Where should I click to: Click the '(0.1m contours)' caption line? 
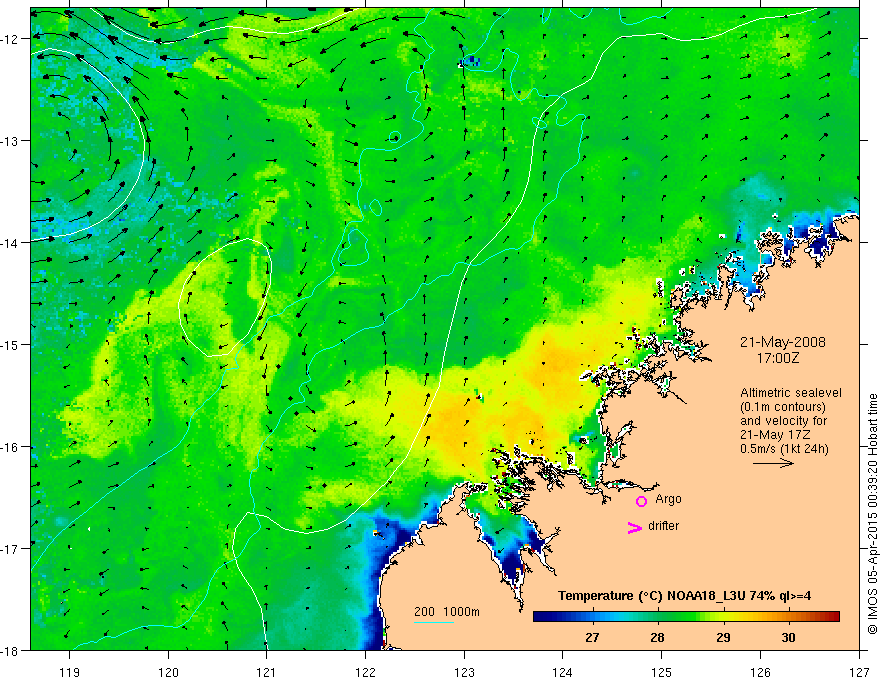tap(783, 407)
